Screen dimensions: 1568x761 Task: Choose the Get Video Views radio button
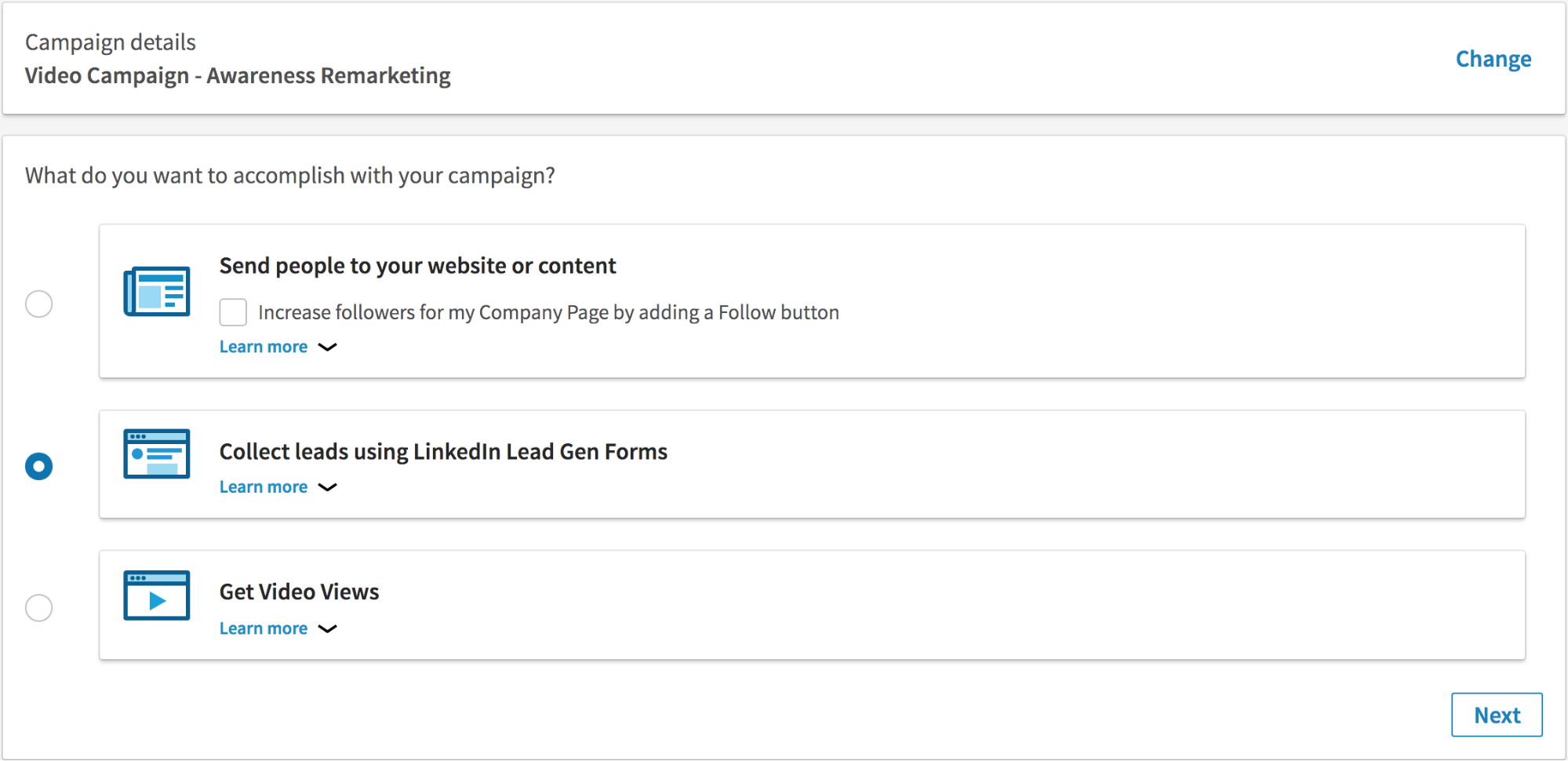[x=39, y=607]
